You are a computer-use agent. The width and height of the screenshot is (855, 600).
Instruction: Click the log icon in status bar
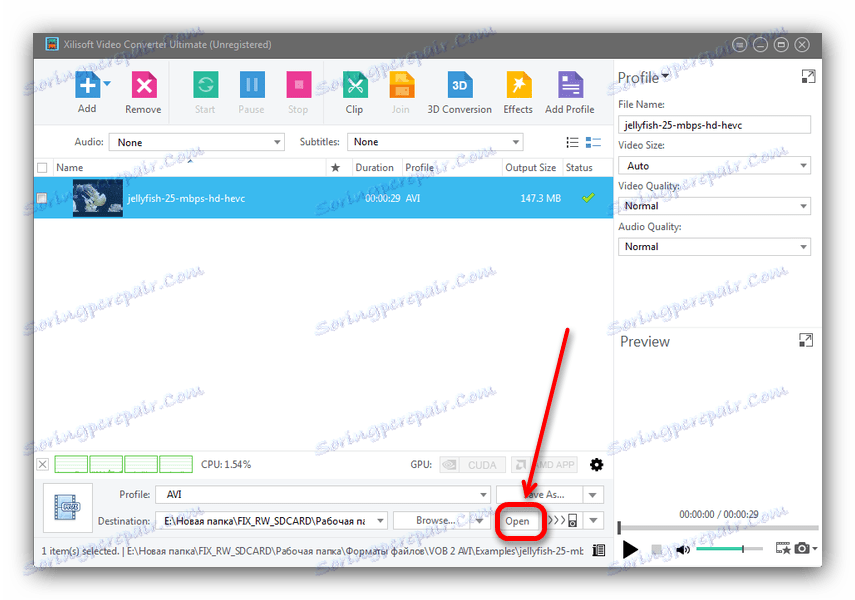(599, 550)
